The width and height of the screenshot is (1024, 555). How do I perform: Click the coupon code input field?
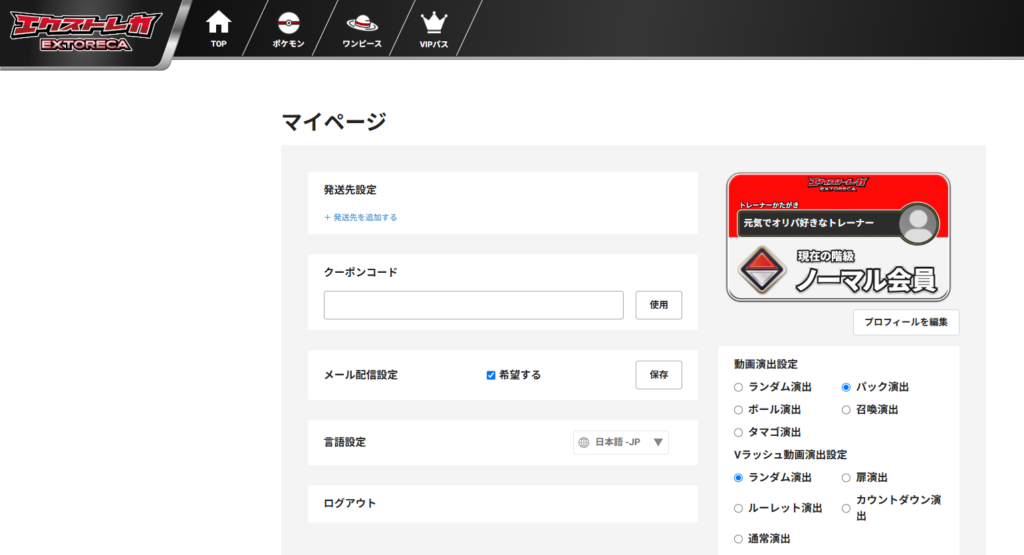coord(473,305)
